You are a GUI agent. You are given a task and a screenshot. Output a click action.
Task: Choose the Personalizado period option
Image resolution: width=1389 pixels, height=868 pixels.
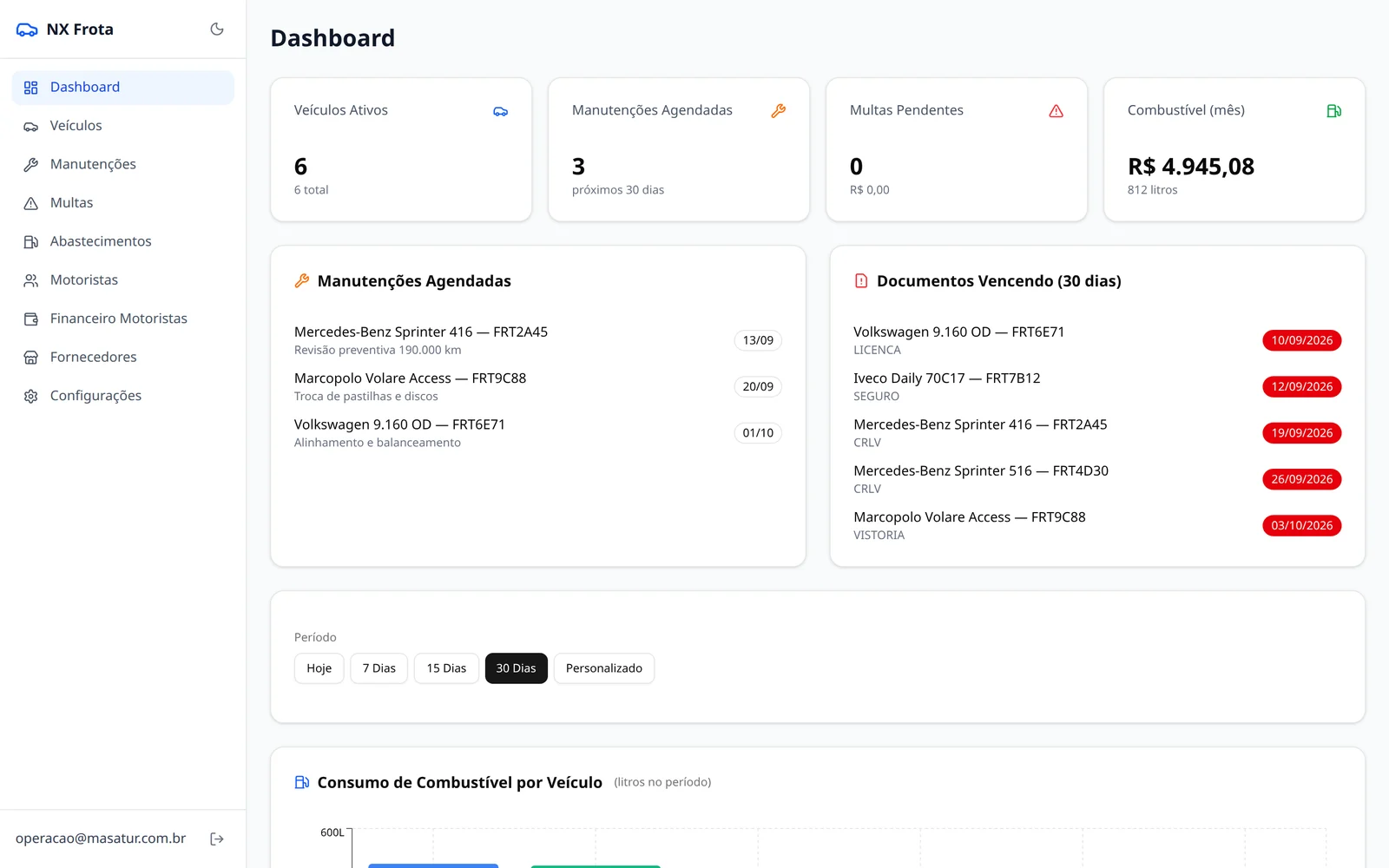tap(604, 668)
